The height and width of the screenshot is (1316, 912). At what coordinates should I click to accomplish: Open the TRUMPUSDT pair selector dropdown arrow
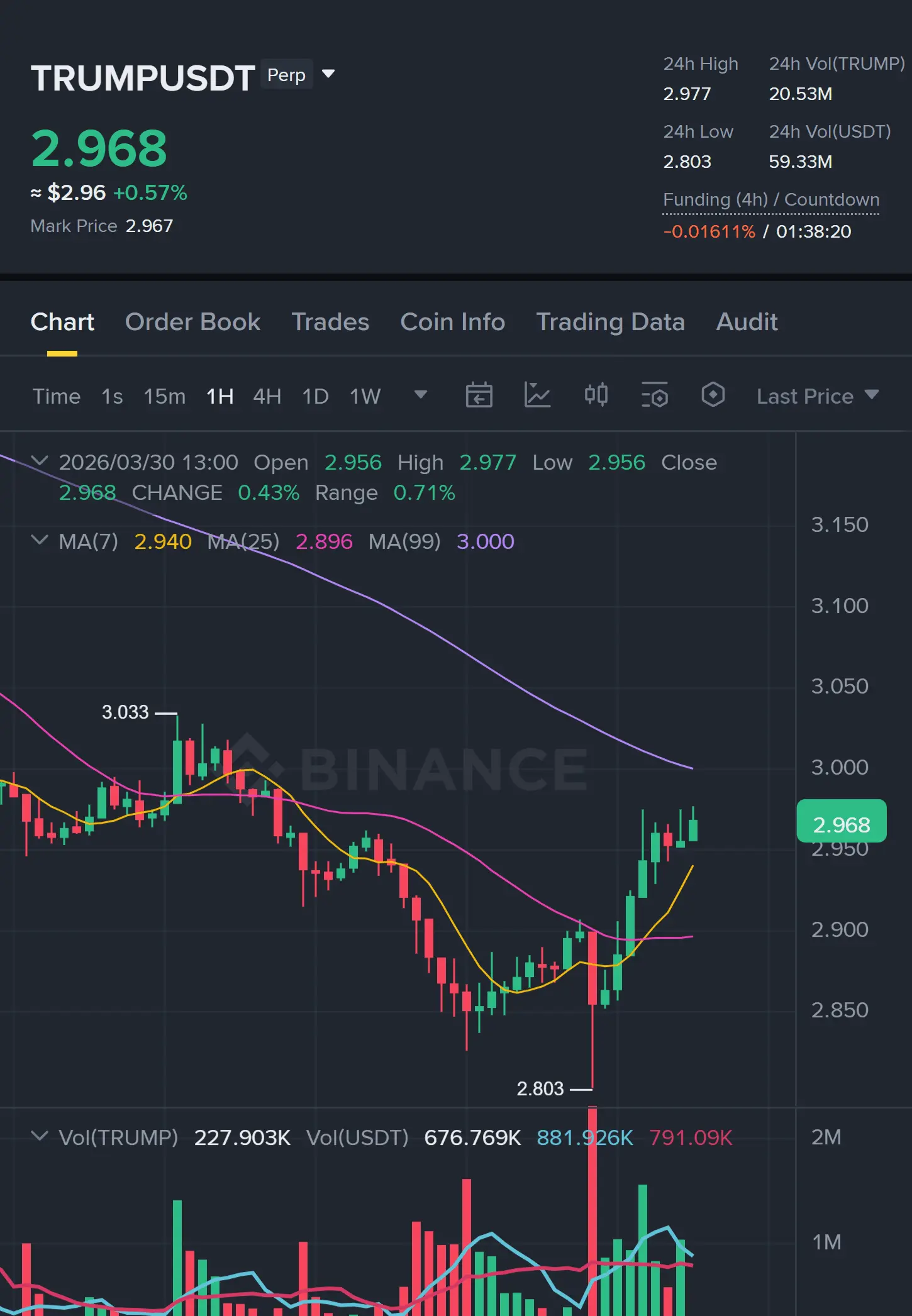click(x=328, y=74)
